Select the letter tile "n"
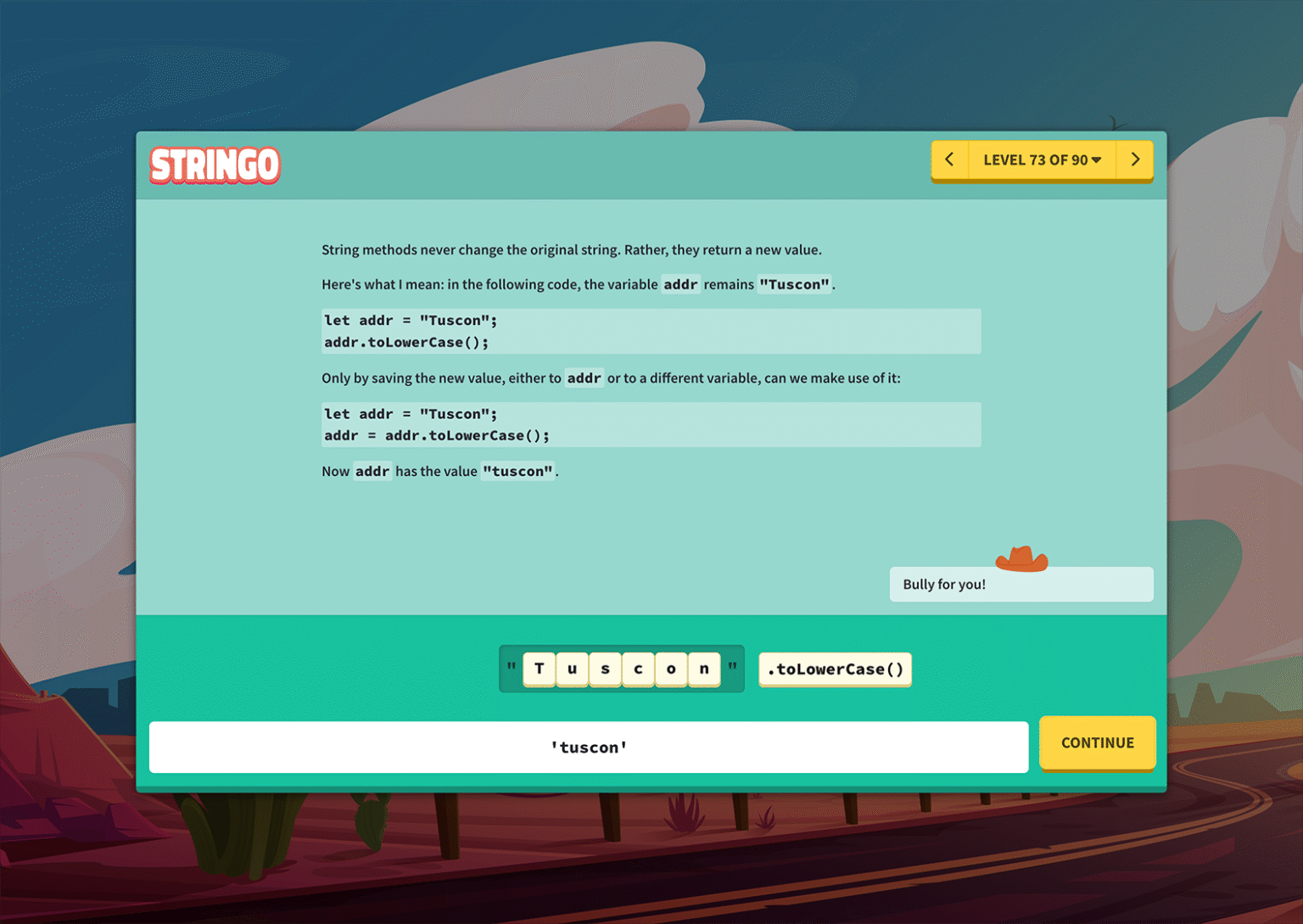 click(704, 669)
